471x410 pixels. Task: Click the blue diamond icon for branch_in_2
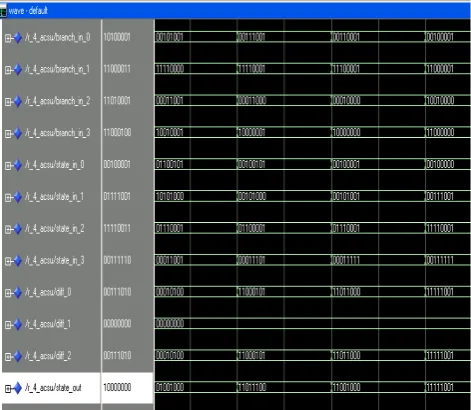[x=17, y=101]
